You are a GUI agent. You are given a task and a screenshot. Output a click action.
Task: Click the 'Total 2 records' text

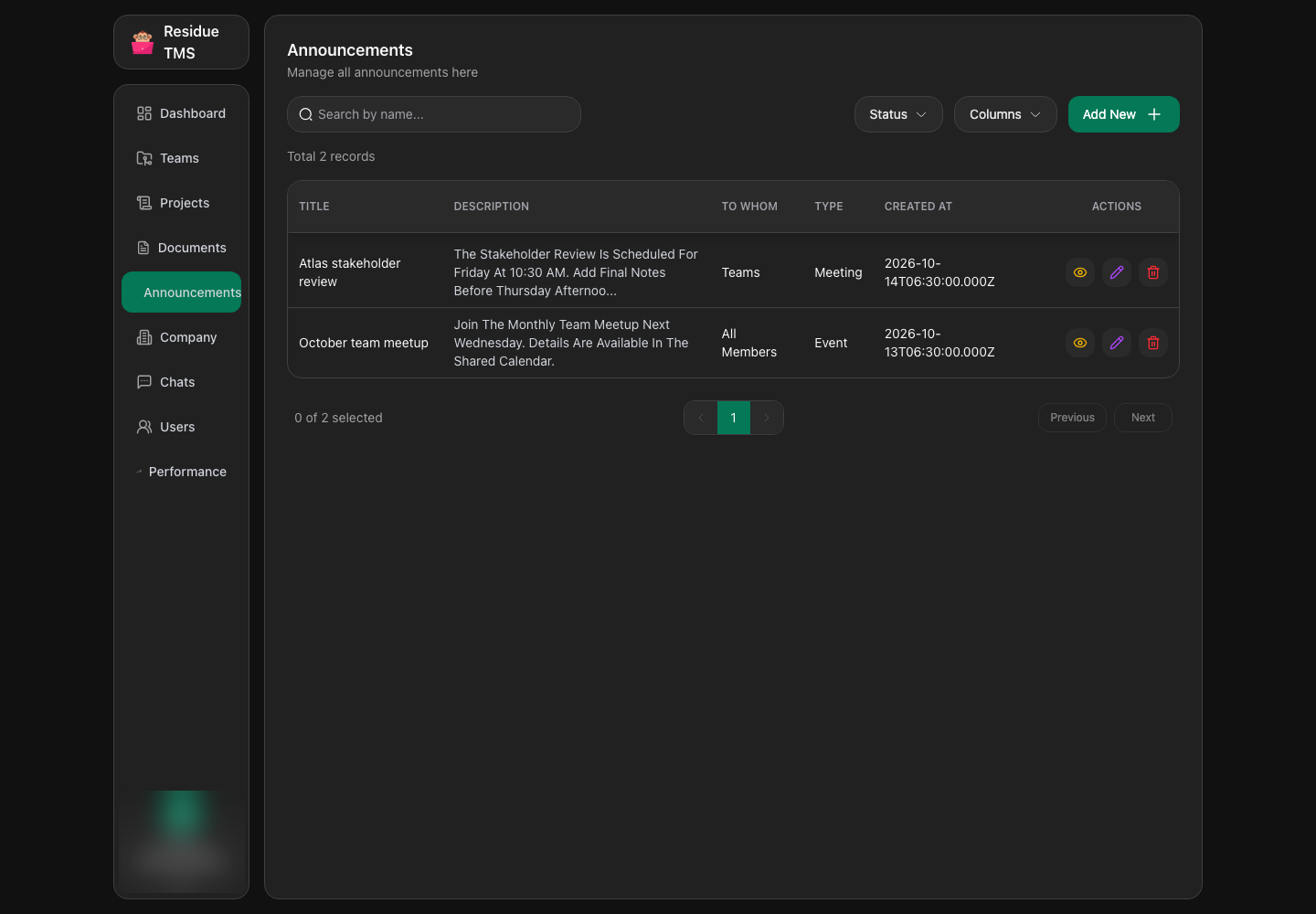(331, 156)
